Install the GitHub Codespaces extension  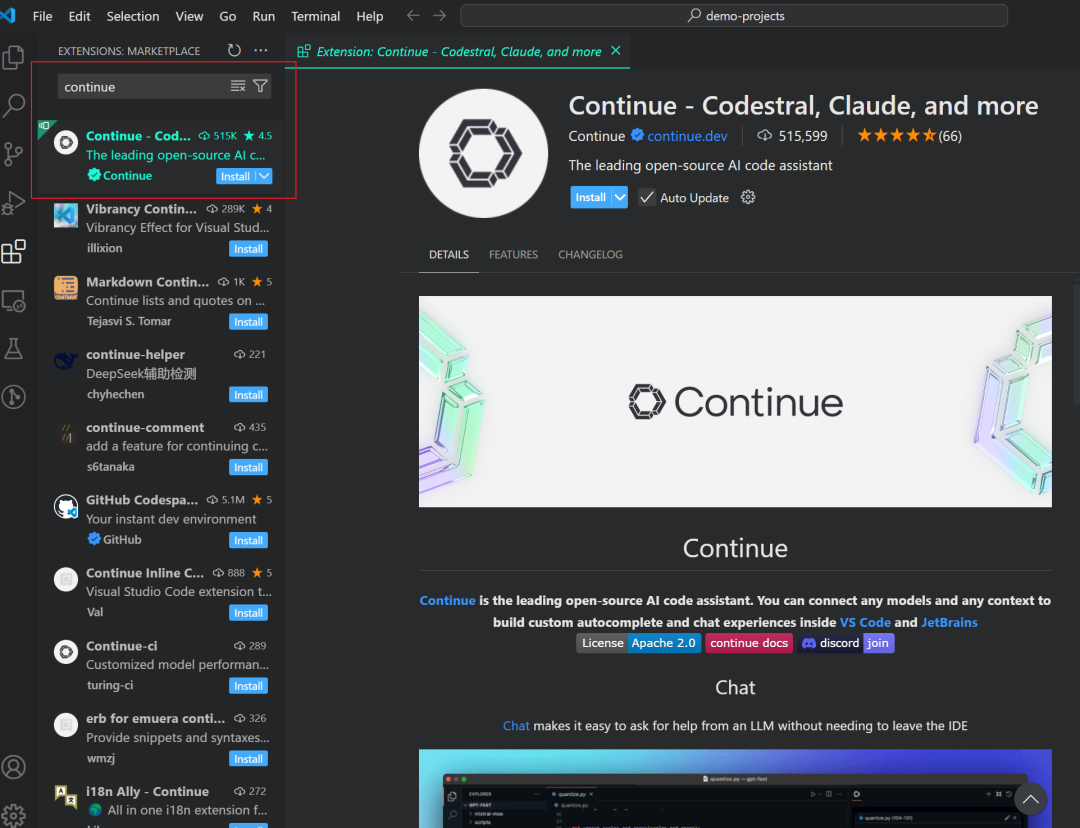click(x=248, y=540)
